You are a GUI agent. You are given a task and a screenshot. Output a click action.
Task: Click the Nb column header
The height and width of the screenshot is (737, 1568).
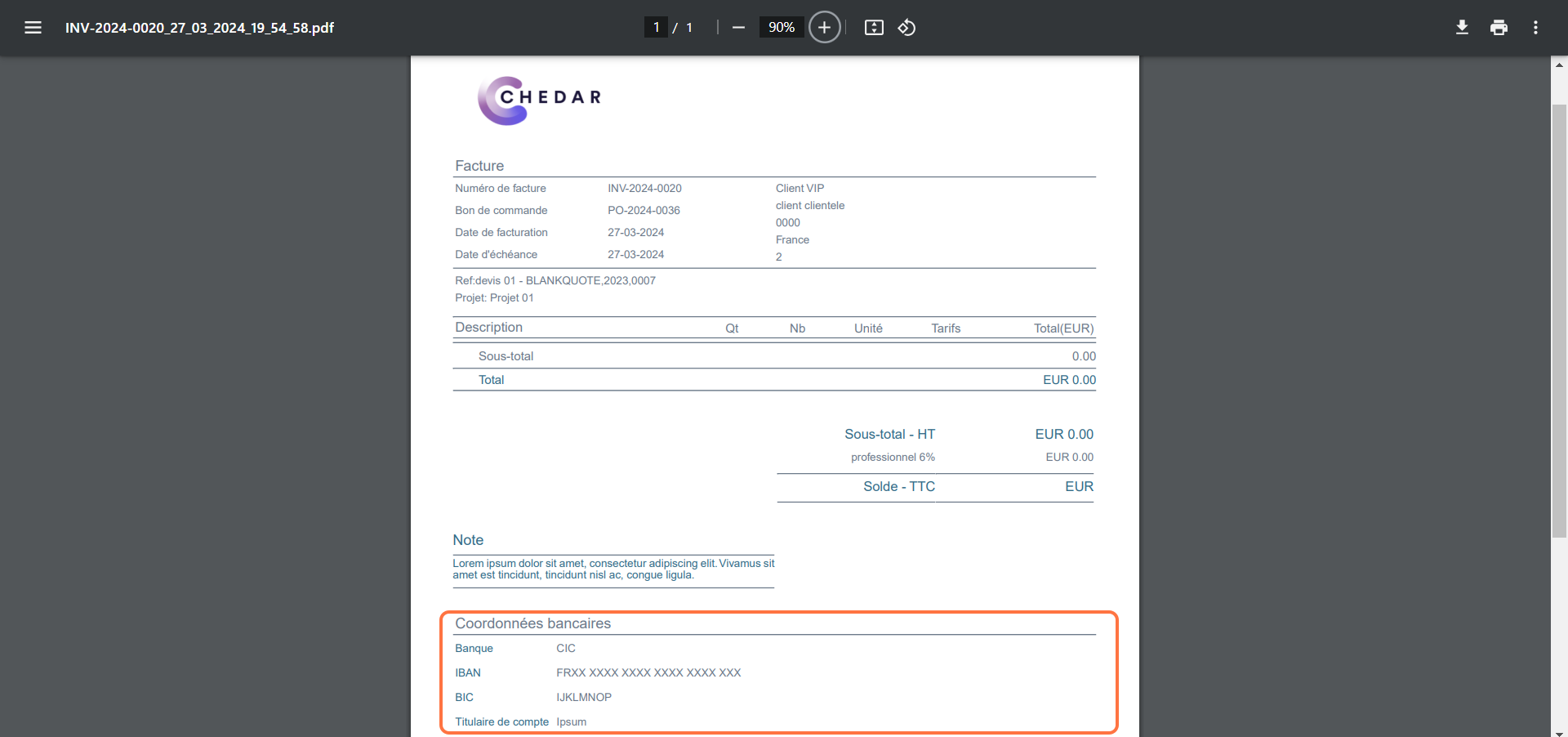[797, 328]
